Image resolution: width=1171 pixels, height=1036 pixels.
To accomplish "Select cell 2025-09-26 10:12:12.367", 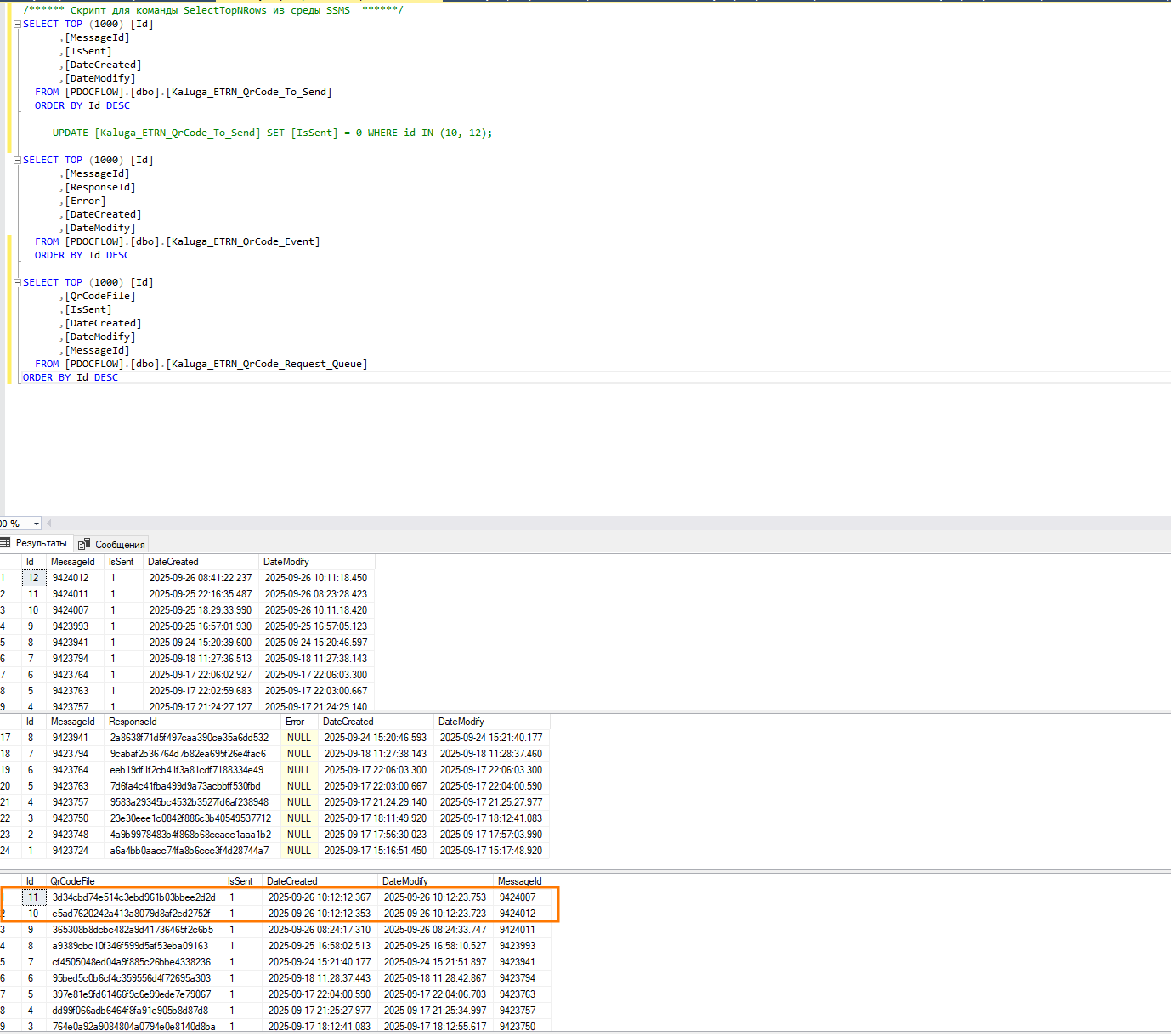I will click(320, 897).
